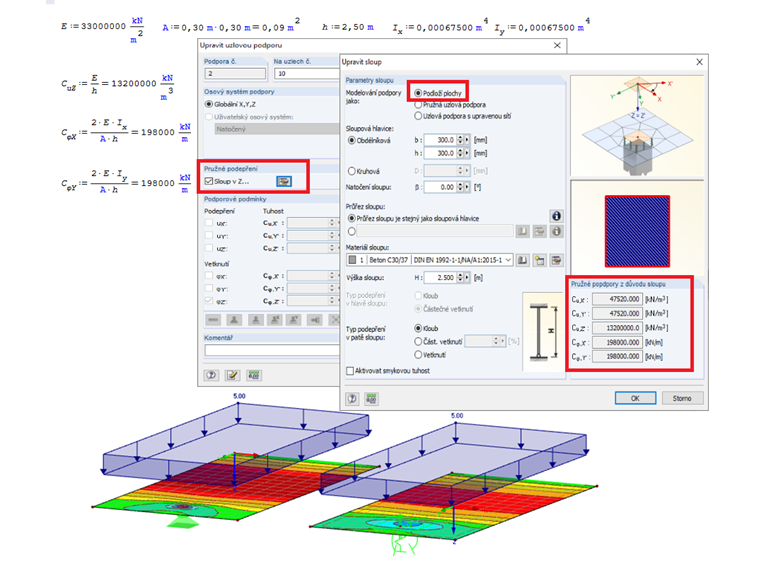Enable Aktivovat smykovou tuhost checkbox
760x570 pixels.
350,371
